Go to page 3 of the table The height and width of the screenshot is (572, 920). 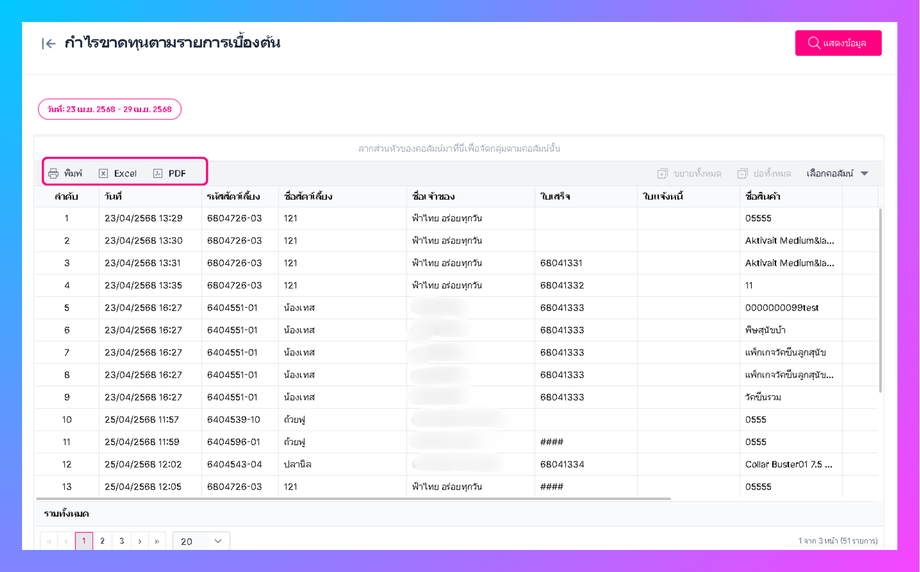121,541
